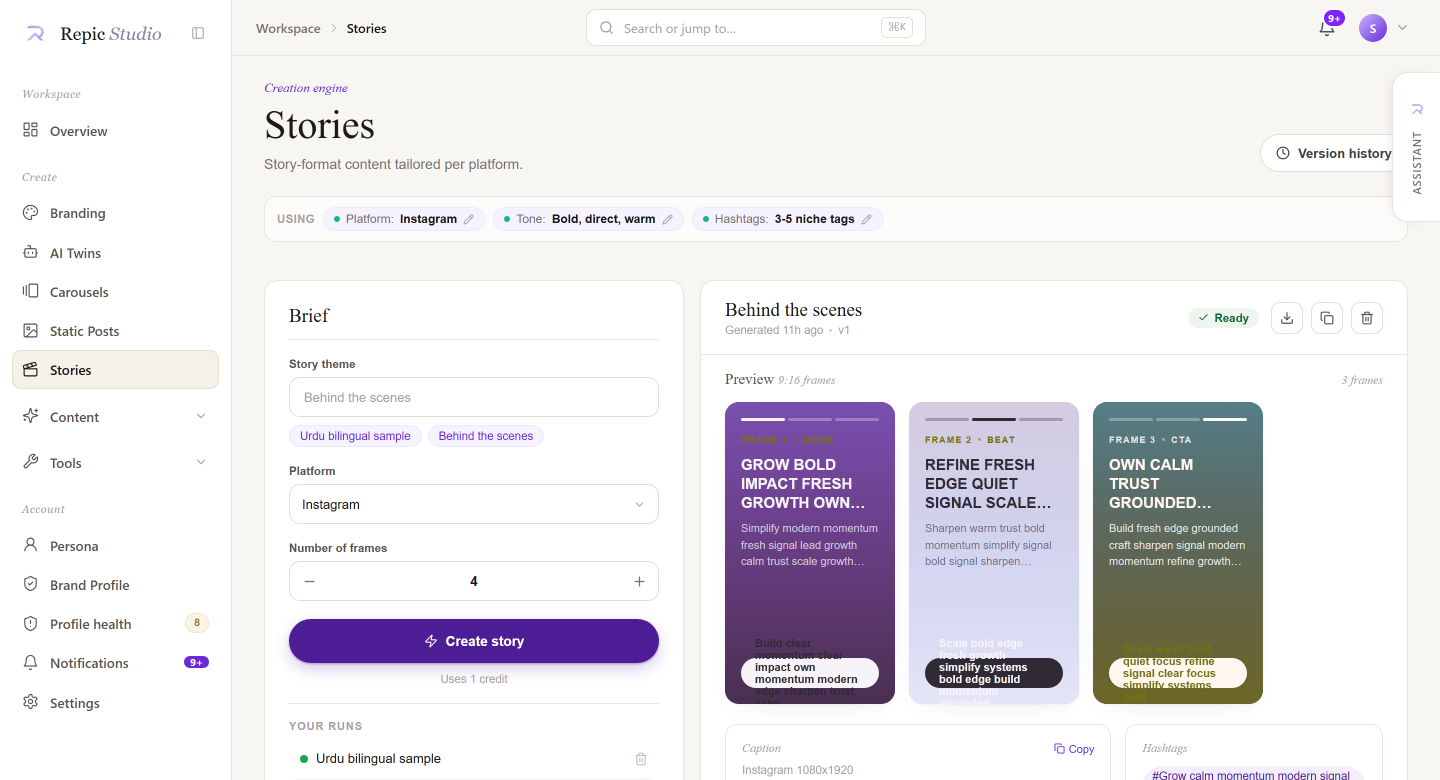Delete the Urdu bilingual sample run
Screen dimensions: 1440x780
[x=641, y=759]
